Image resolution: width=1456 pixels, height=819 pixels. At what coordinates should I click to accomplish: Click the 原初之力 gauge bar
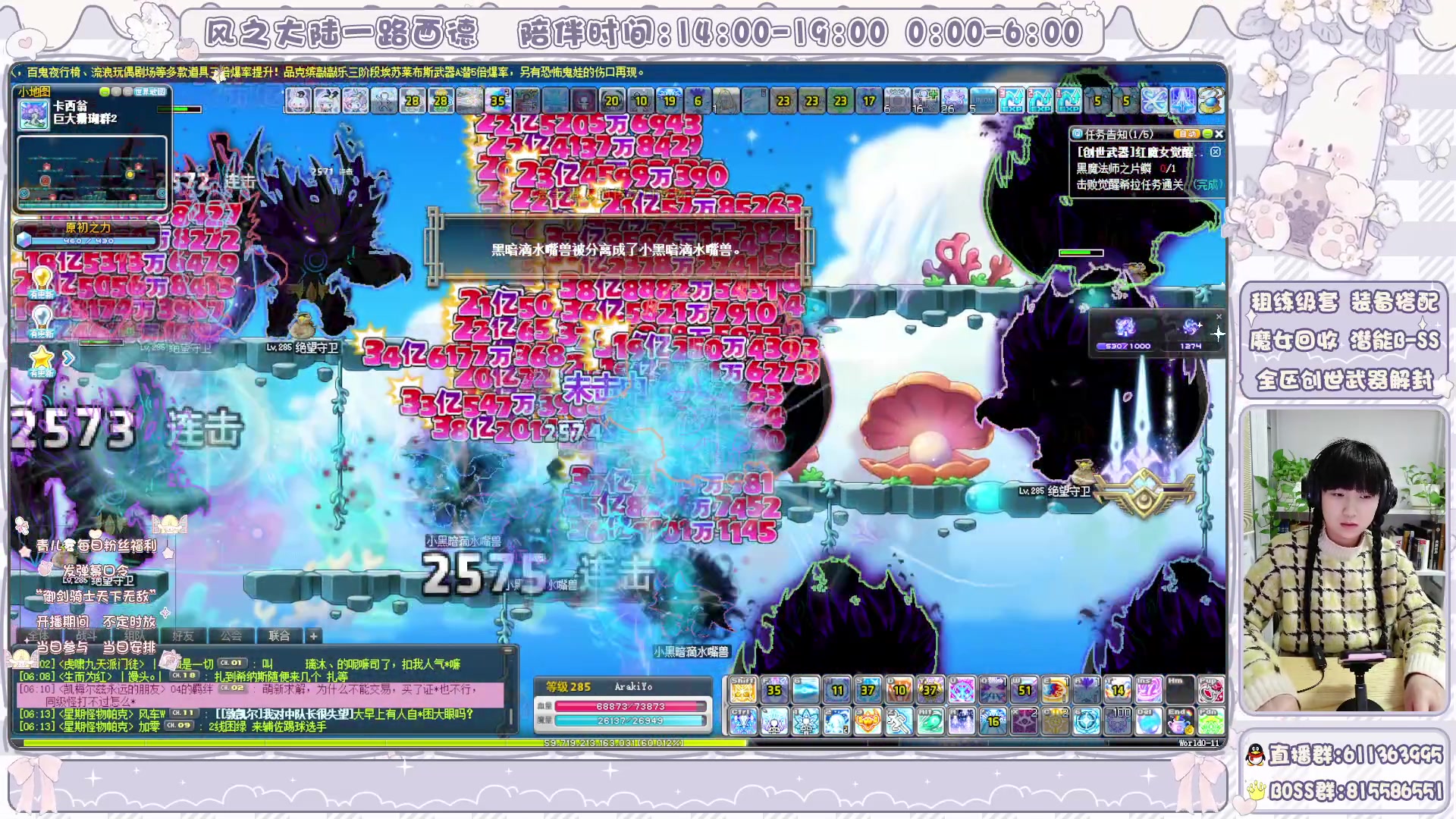pyautogui.click(x=93, y=241)
